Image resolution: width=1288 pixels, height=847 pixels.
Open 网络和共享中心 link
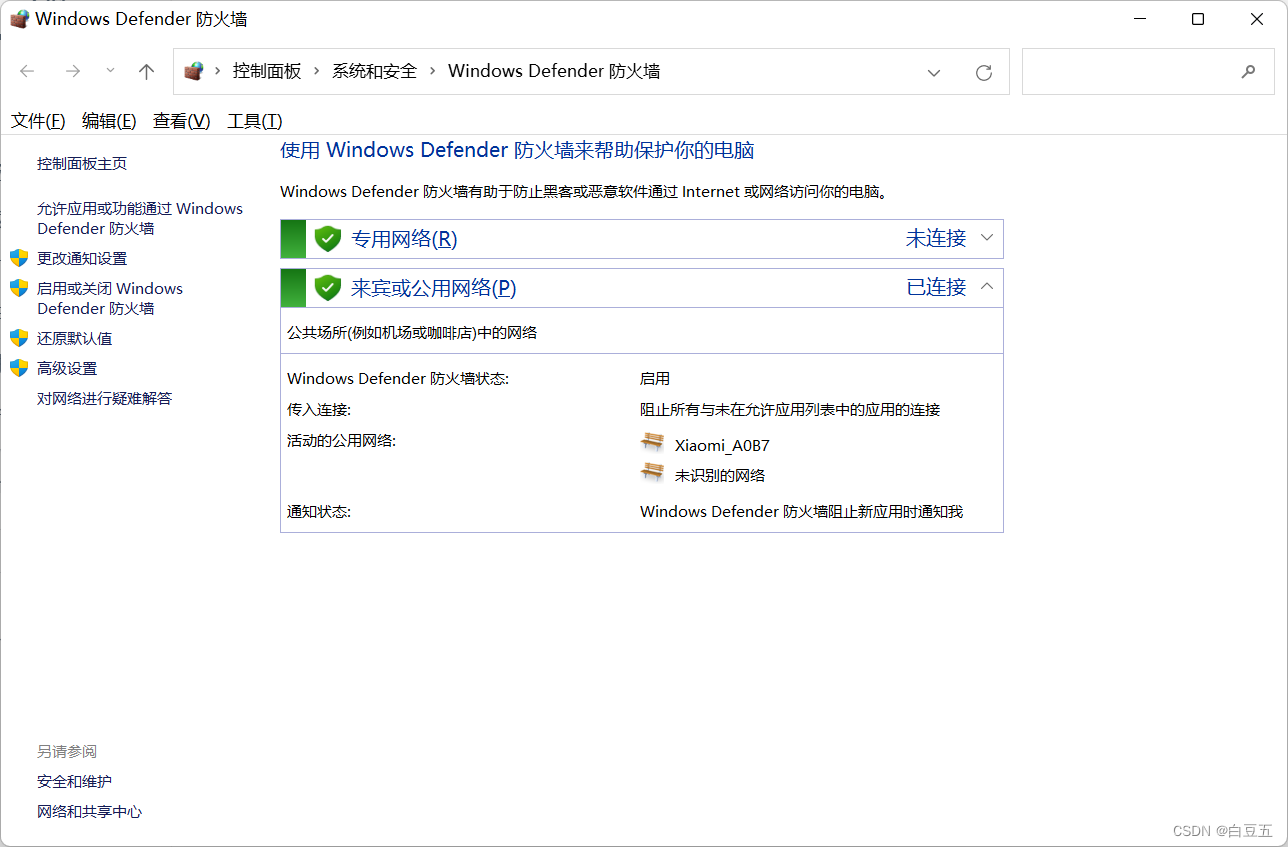[x=90, y=811]
